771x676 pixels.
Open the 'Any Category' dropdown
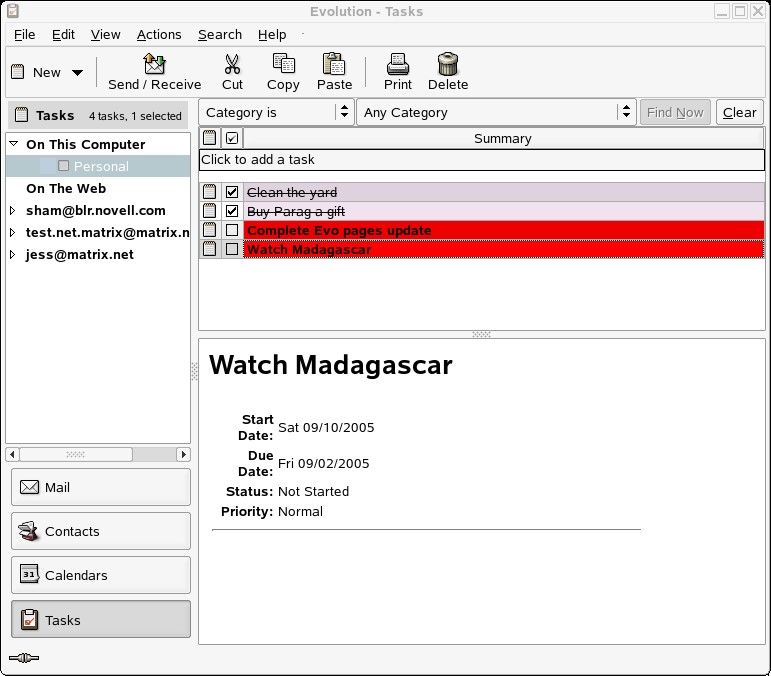(496, 113)
